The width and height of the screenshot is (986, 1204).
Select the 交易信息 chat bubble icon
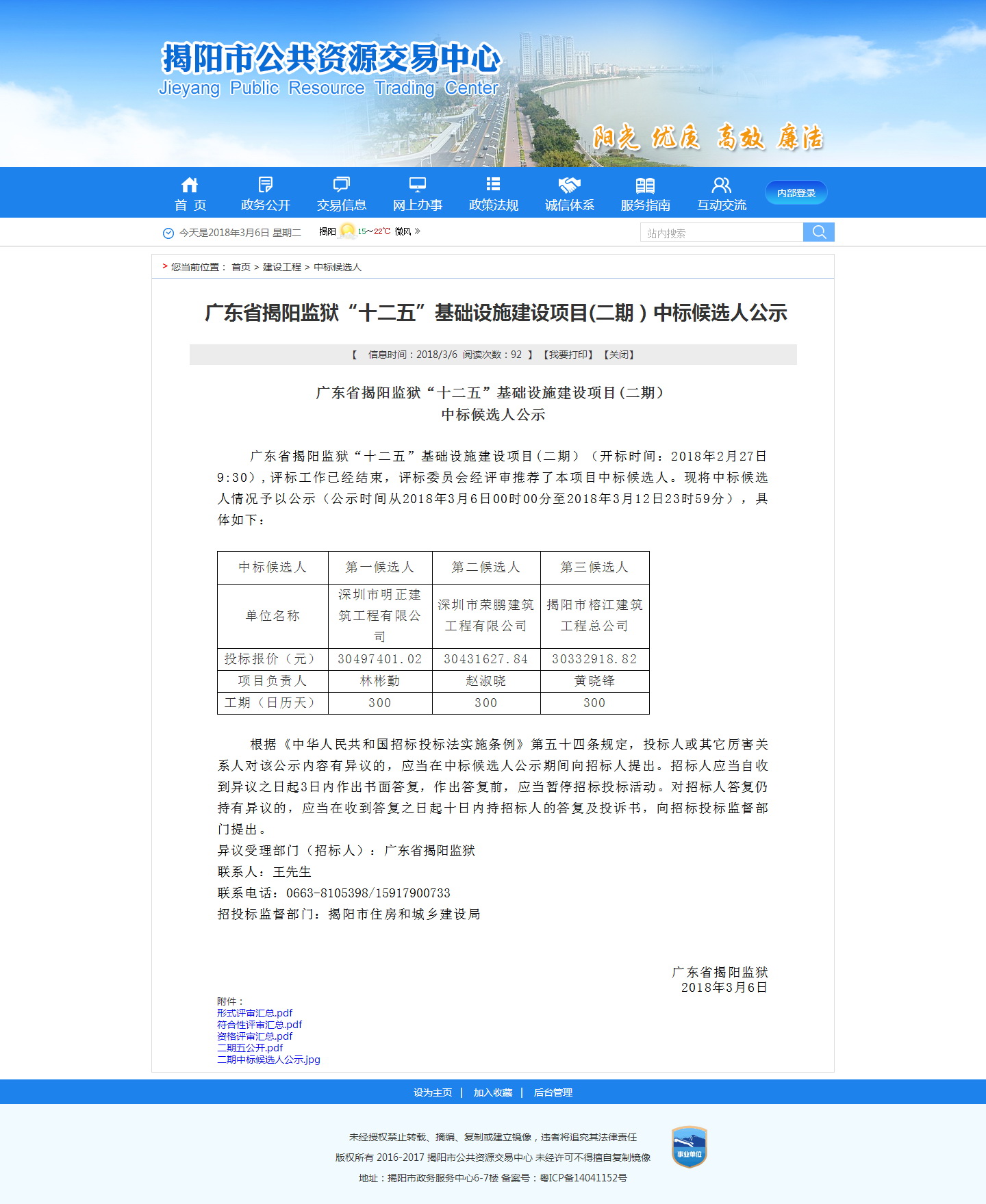(341, 185)
